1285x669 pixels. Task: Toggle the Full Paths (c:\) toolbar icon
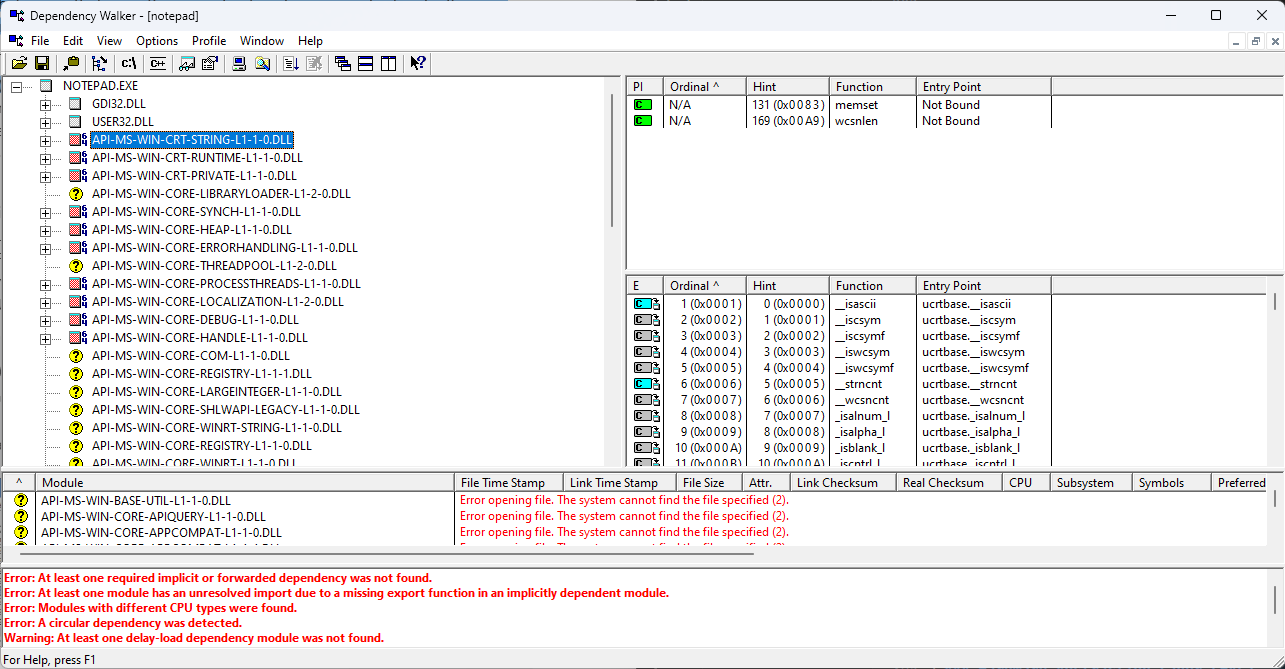[x=129, y=63]
